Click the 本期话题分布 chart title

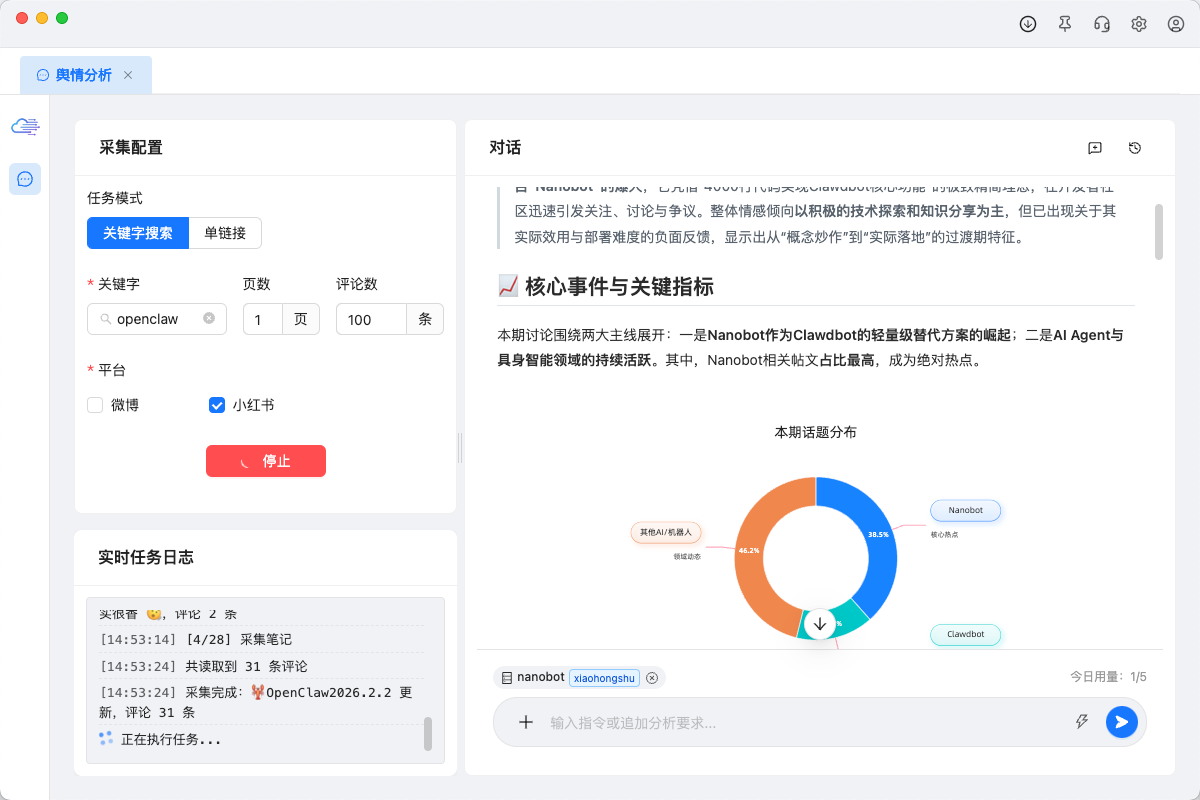coord(815,432)
